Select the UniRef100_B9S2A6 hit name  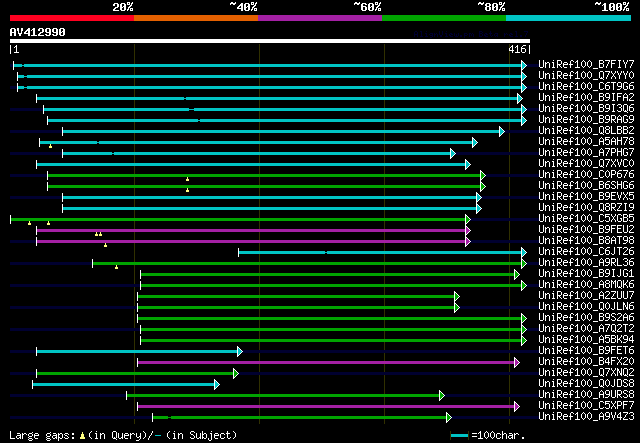[586, 318]
